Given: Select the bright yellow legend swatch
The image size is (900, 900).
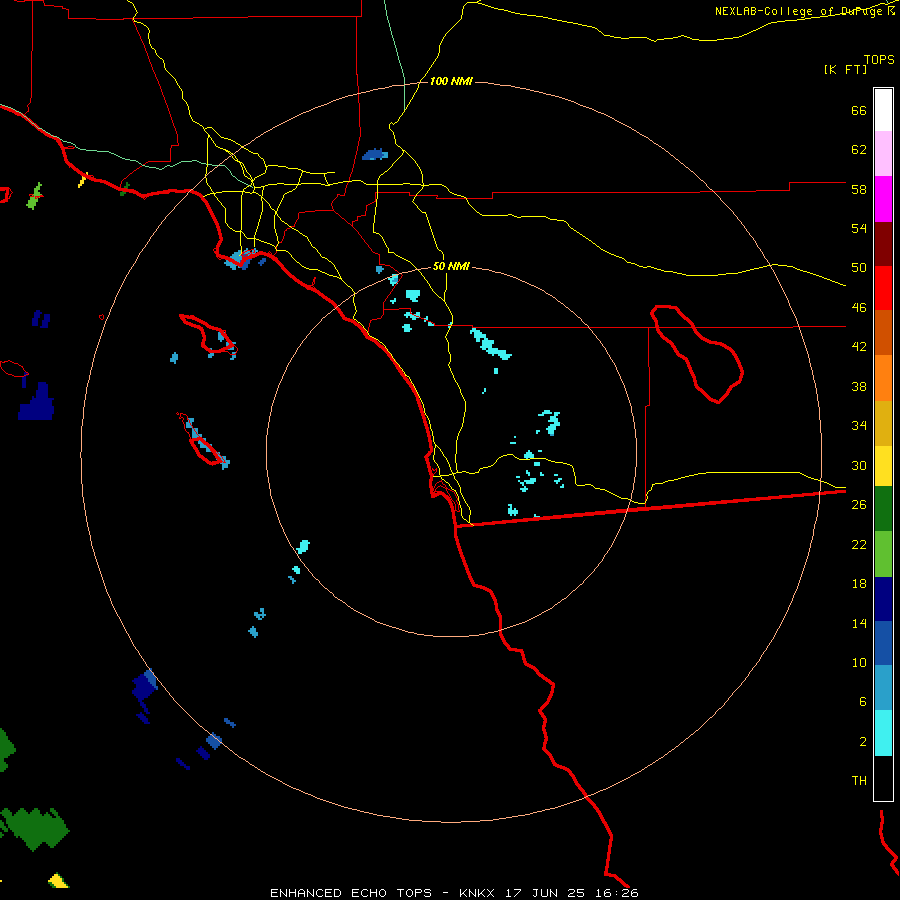Looking at the screenshot, I should point(883,466).
